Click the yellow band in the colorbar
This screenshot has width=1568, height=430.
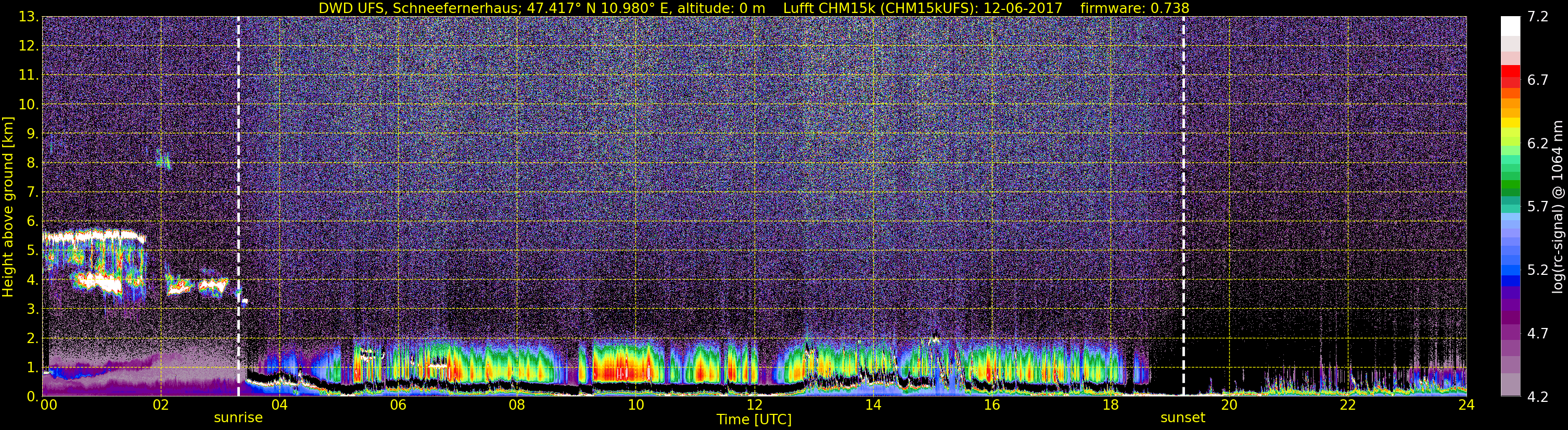tap(1510, 123)
